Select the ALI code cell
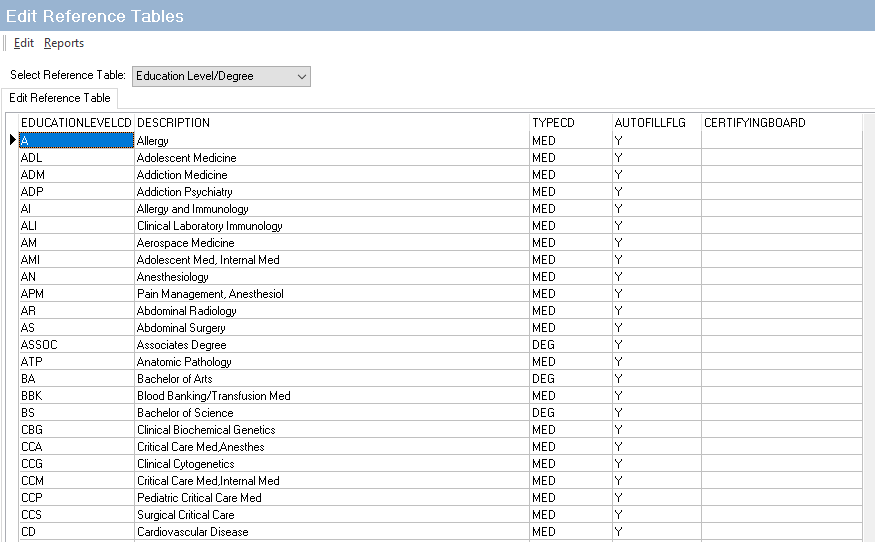The image size is (875, 542). click(76, 226)
